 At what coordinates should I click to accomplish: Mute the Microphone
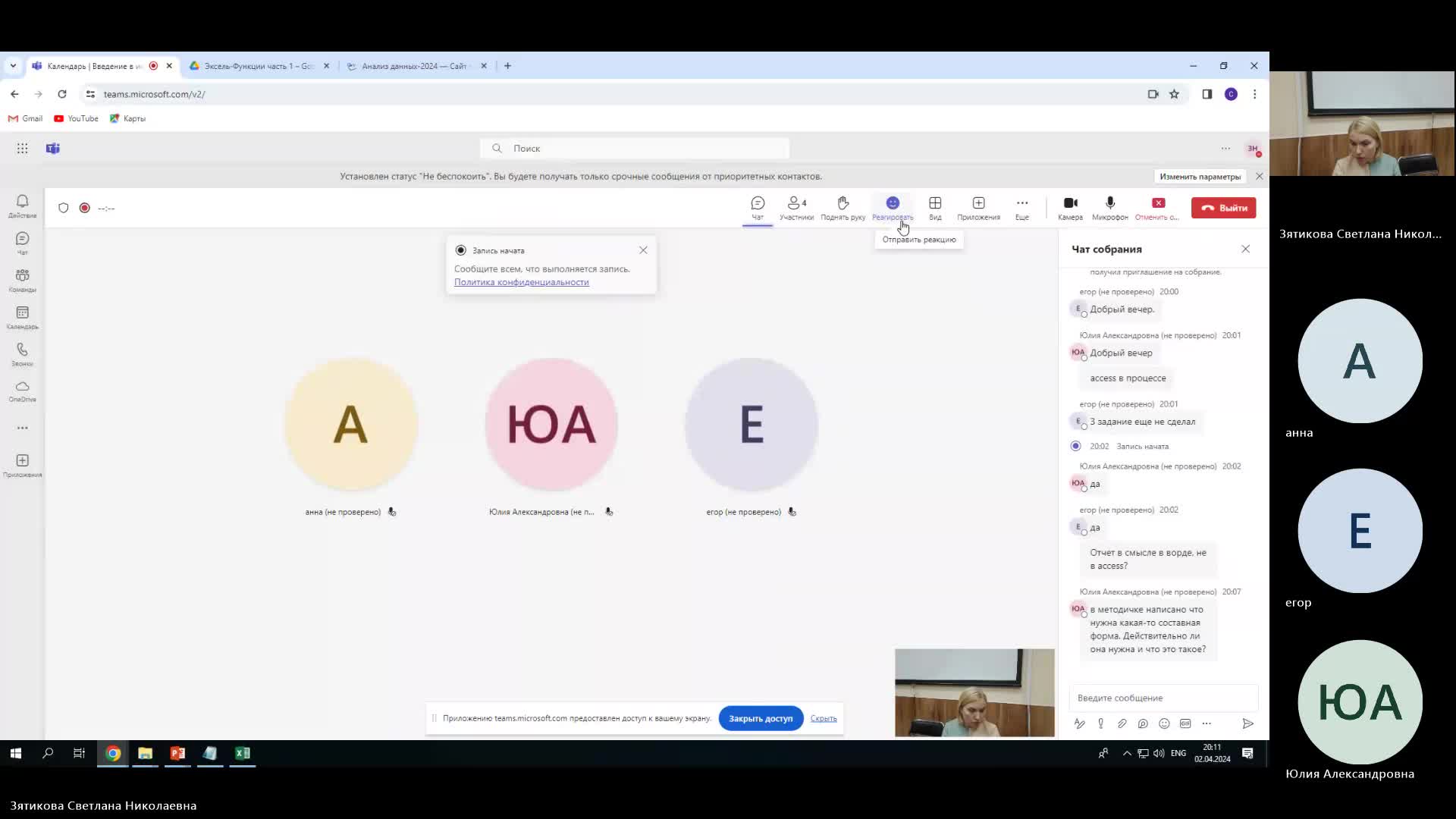(x=1110, y=208)
